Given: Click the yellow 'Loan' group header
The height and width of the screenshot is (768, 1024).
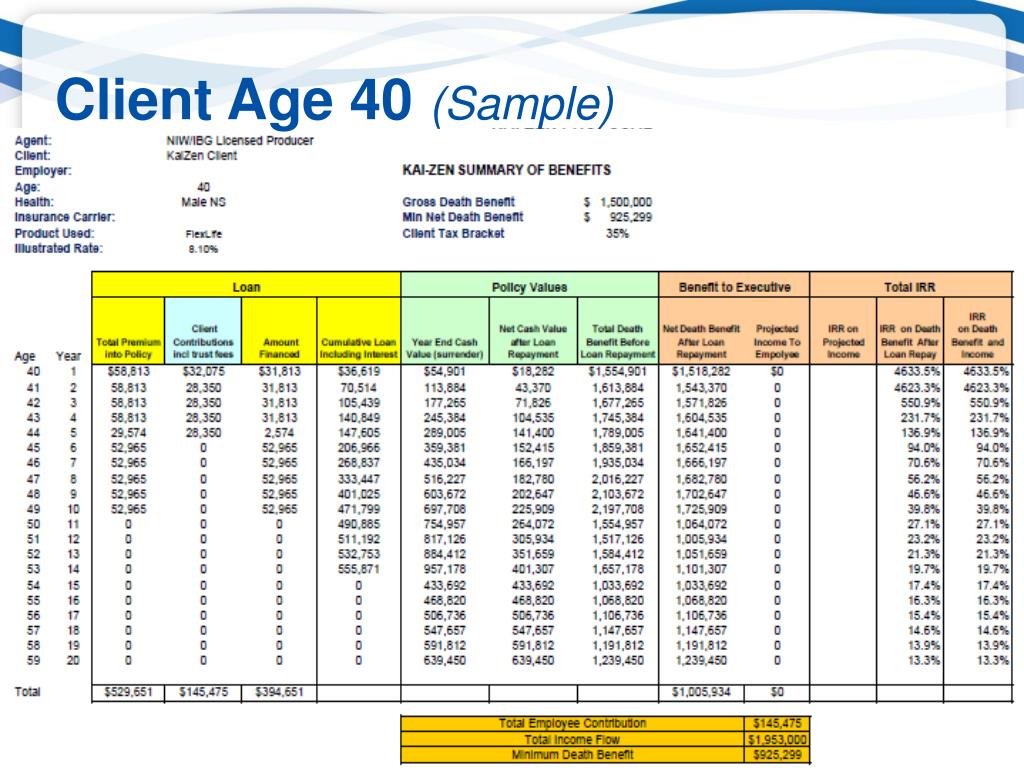Looking at the screenshot, I should [x=246, y=287].
